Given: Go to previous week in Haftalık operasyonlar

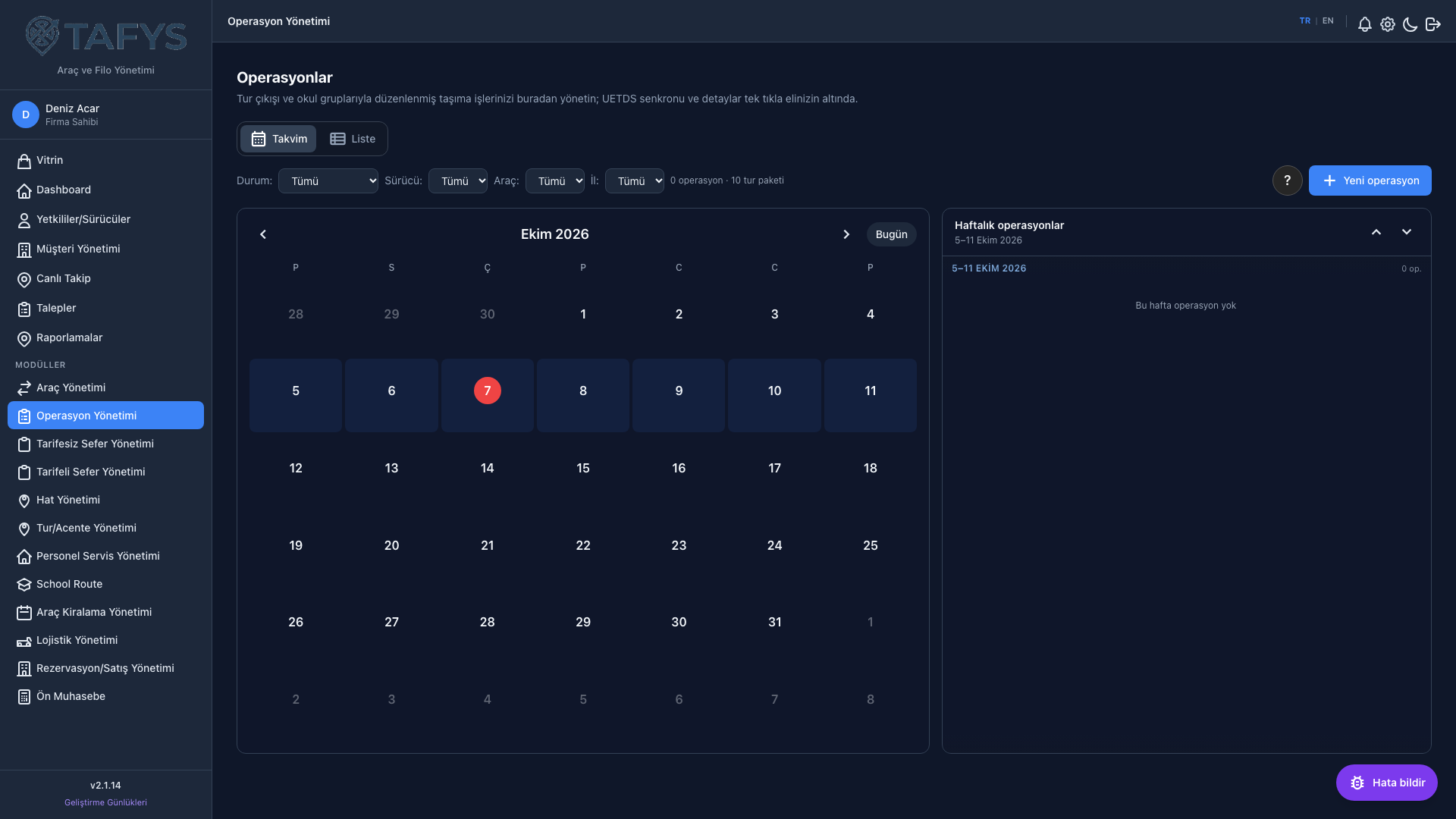Looking at the screenshot, I should coord(1376,232).
